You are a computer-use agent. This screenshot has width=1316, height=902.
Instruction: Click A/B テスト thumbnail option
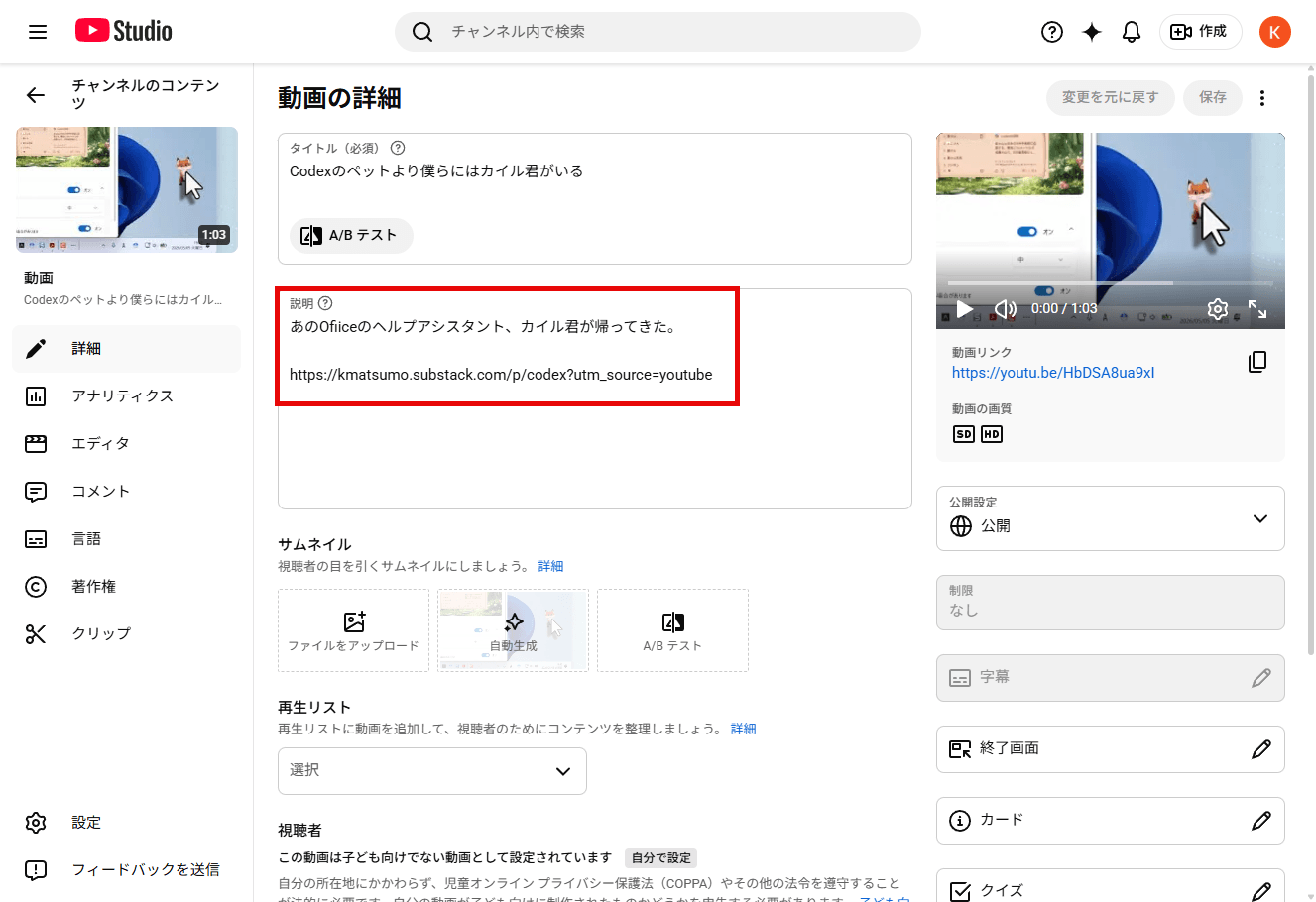pos(672,630)
